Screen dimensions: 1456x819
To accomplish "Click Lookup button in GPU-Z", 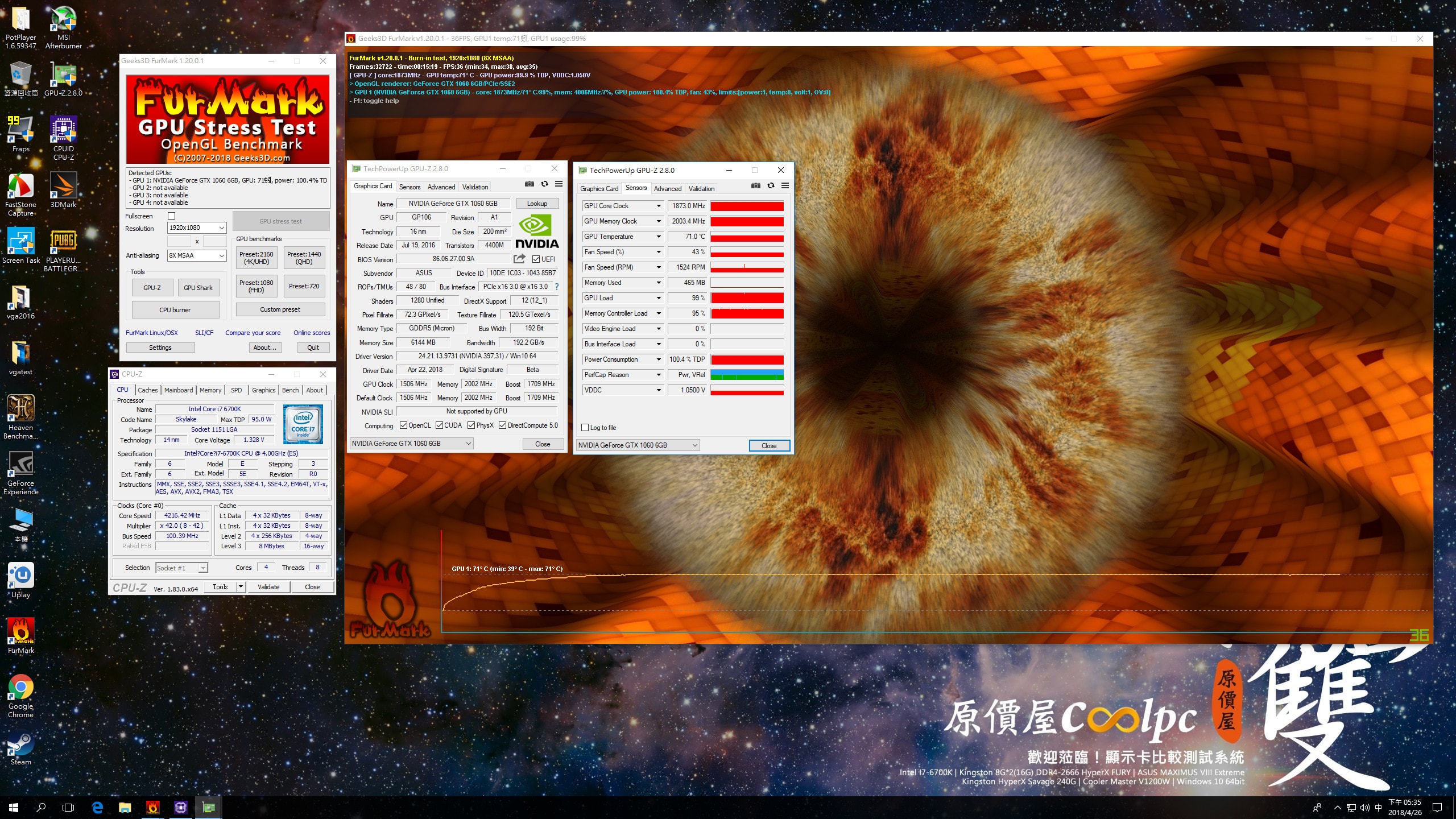I will 537,204.
